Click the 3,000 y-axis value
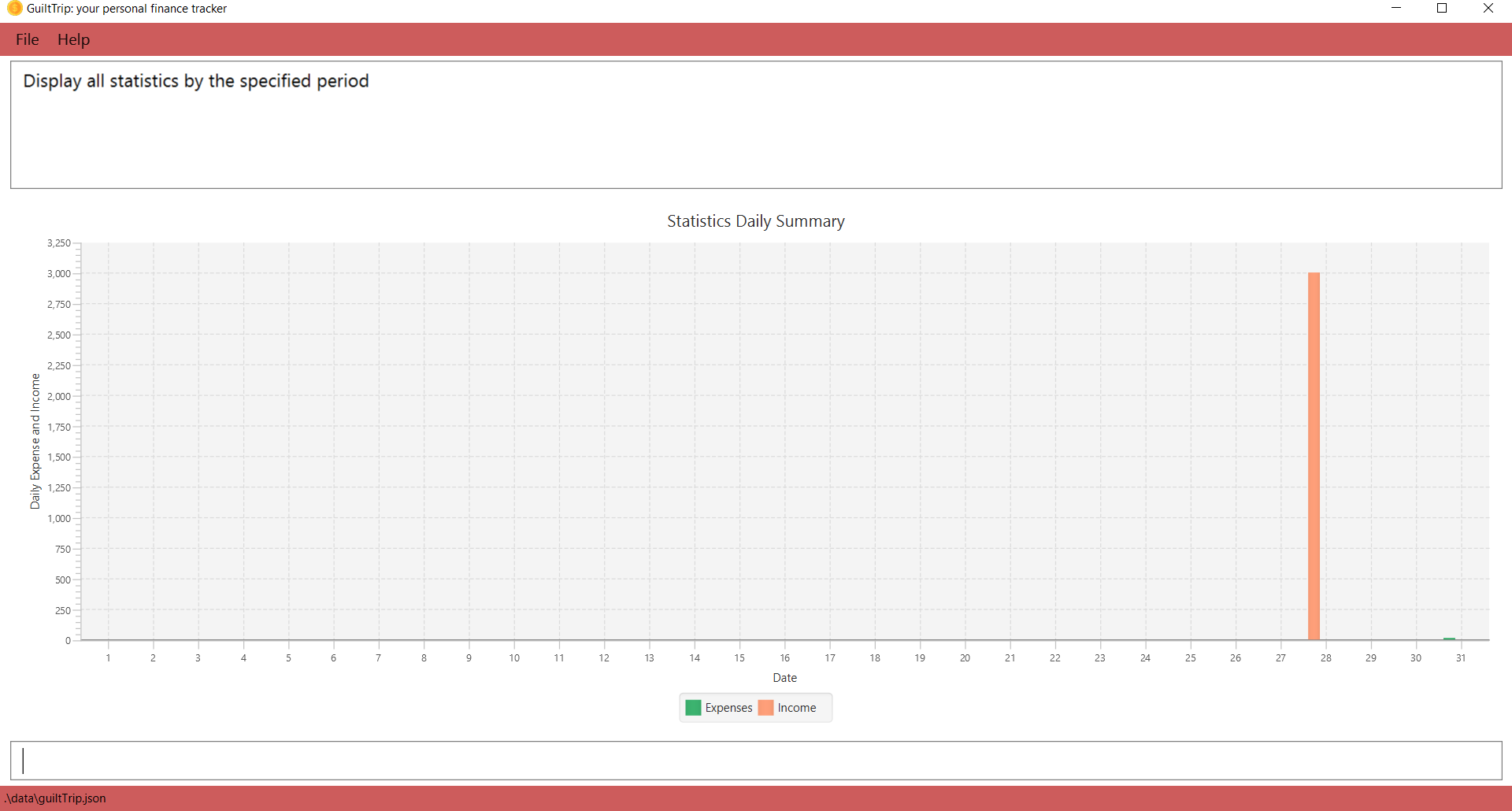 pos(59,274)
